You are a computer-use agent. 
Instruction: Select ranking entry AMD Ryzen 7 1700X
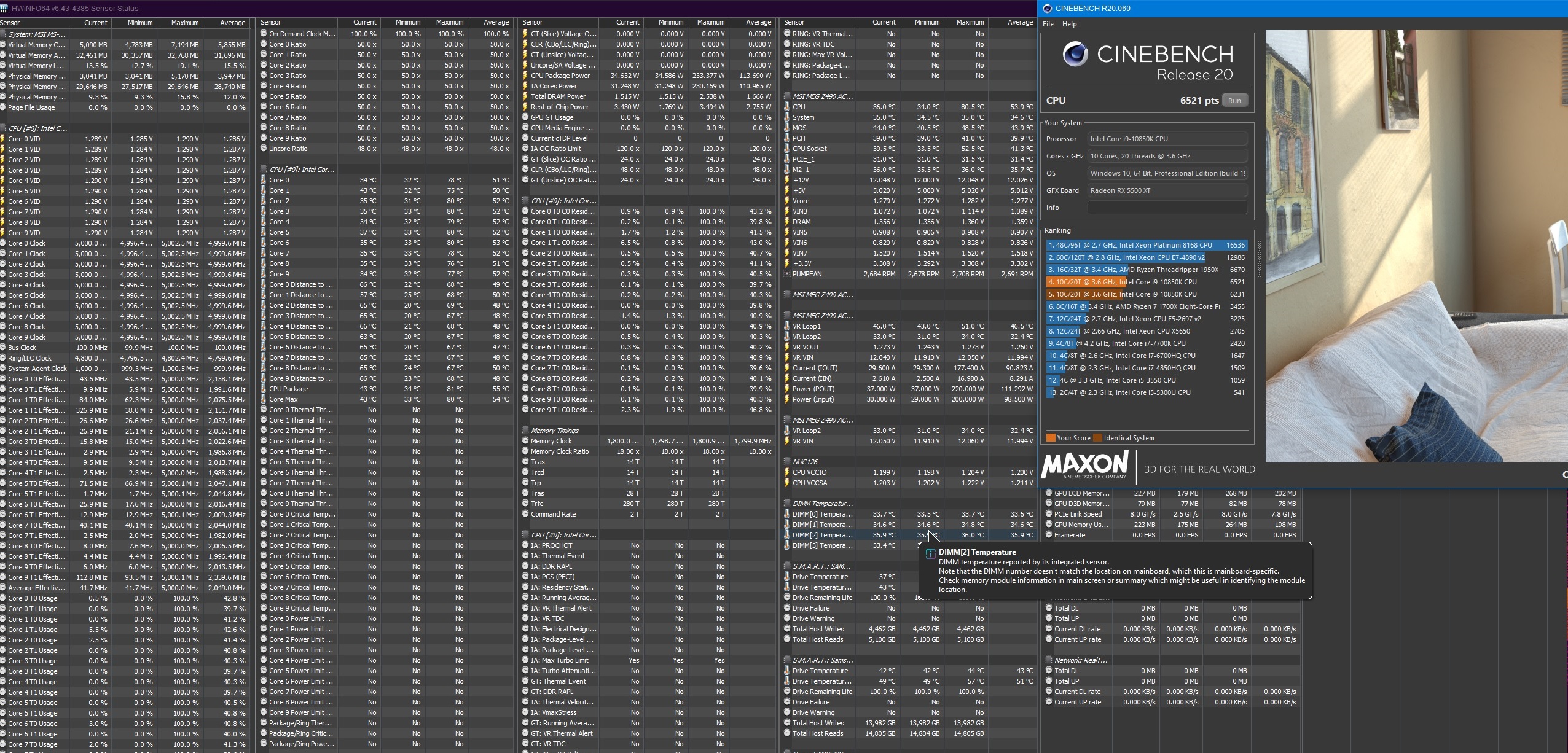[x=1147, y=306]
